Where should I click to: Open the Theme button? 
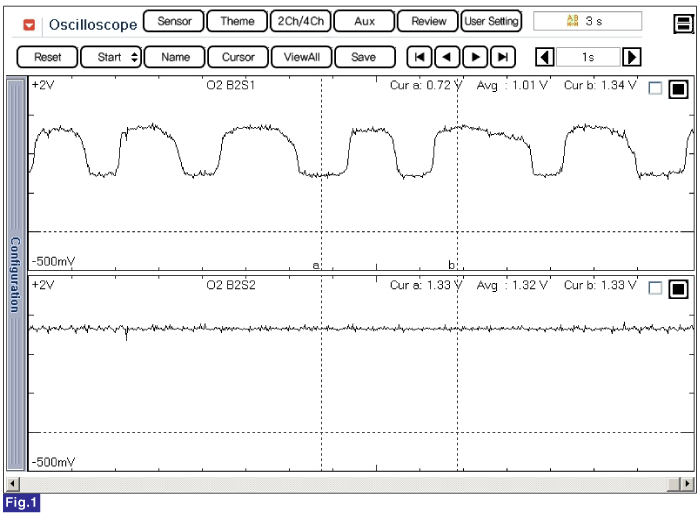[237, 21]
